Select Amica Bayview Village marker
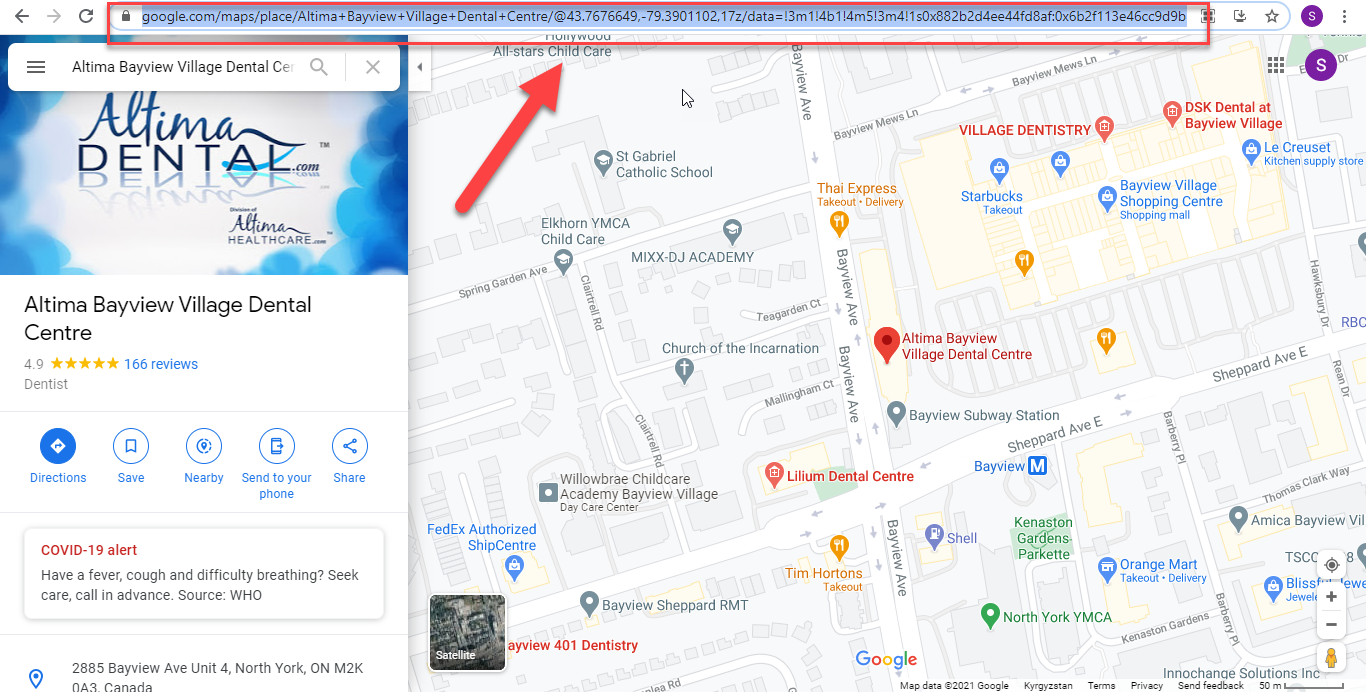The height and width of the screenshot is (692, 1366). (1238, 518)
